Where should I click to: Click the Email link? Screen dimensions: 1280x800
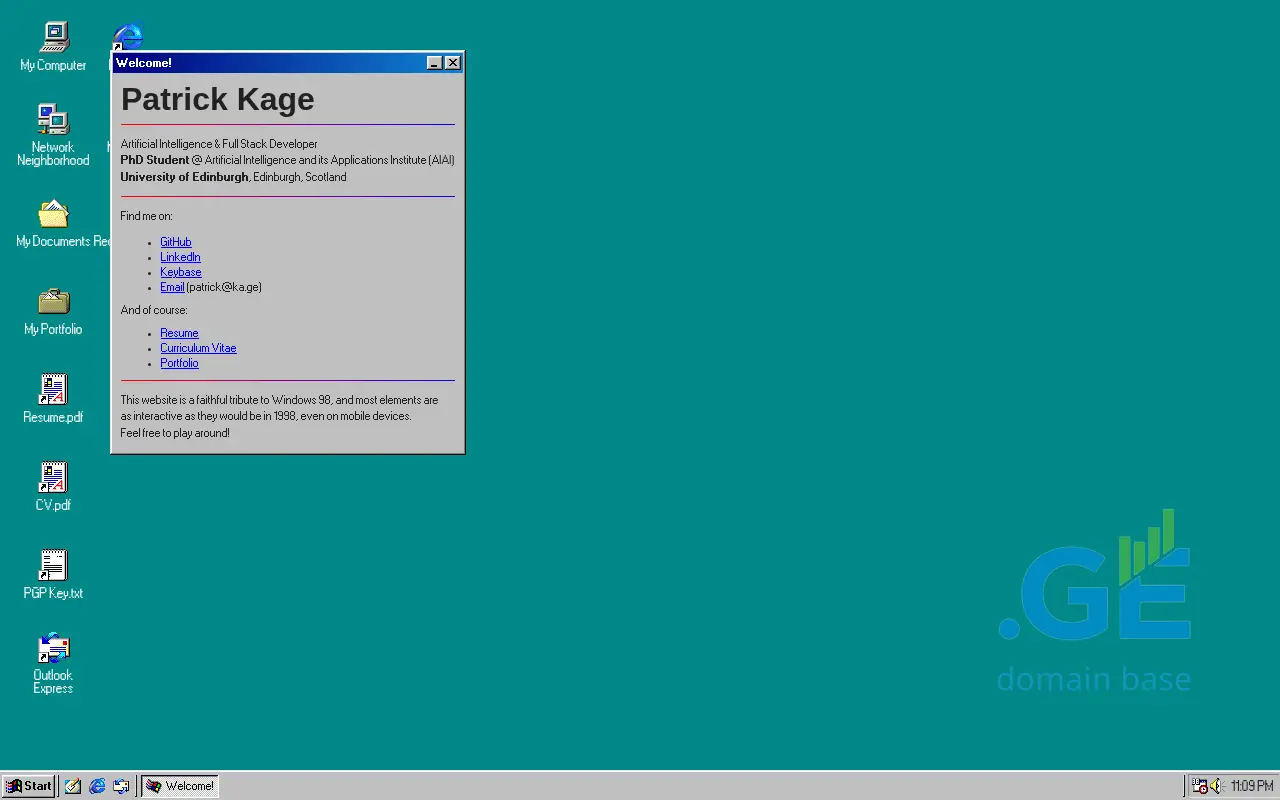(x=172, y=287)
